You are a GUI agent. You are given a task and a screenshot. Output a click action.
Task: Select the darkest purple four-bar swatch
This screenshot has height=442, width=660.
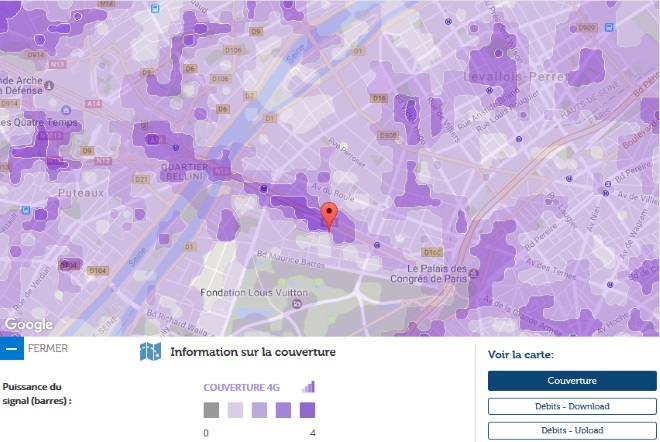click(x=307, y=410)
